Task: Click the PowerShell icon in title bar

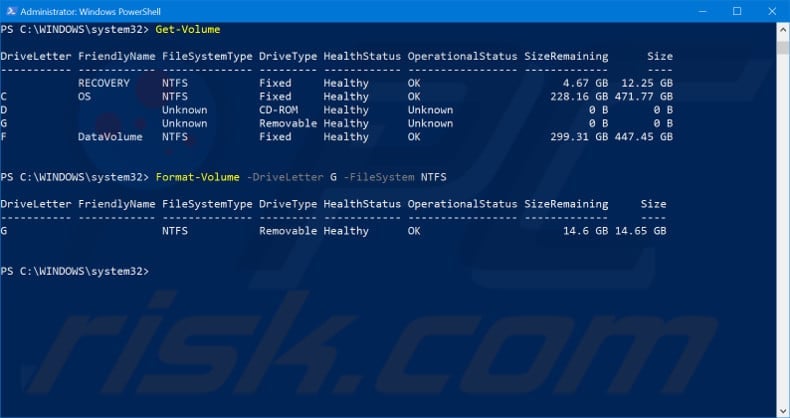Action: click(x=11, y=11)
